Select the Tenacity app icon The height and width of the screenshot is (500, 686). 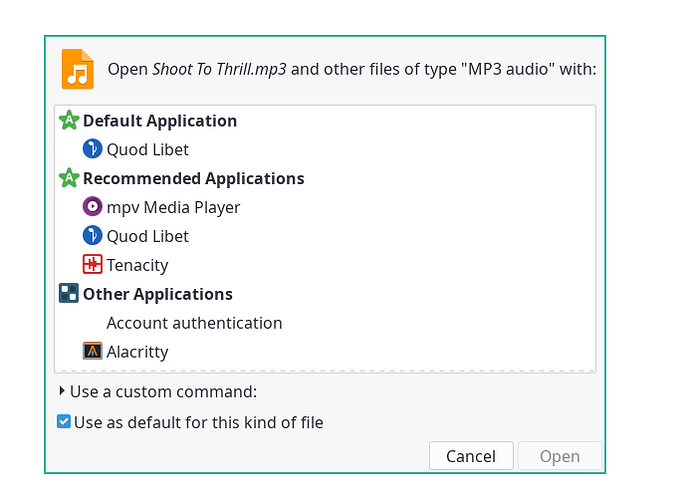click(x=92, y=265)
